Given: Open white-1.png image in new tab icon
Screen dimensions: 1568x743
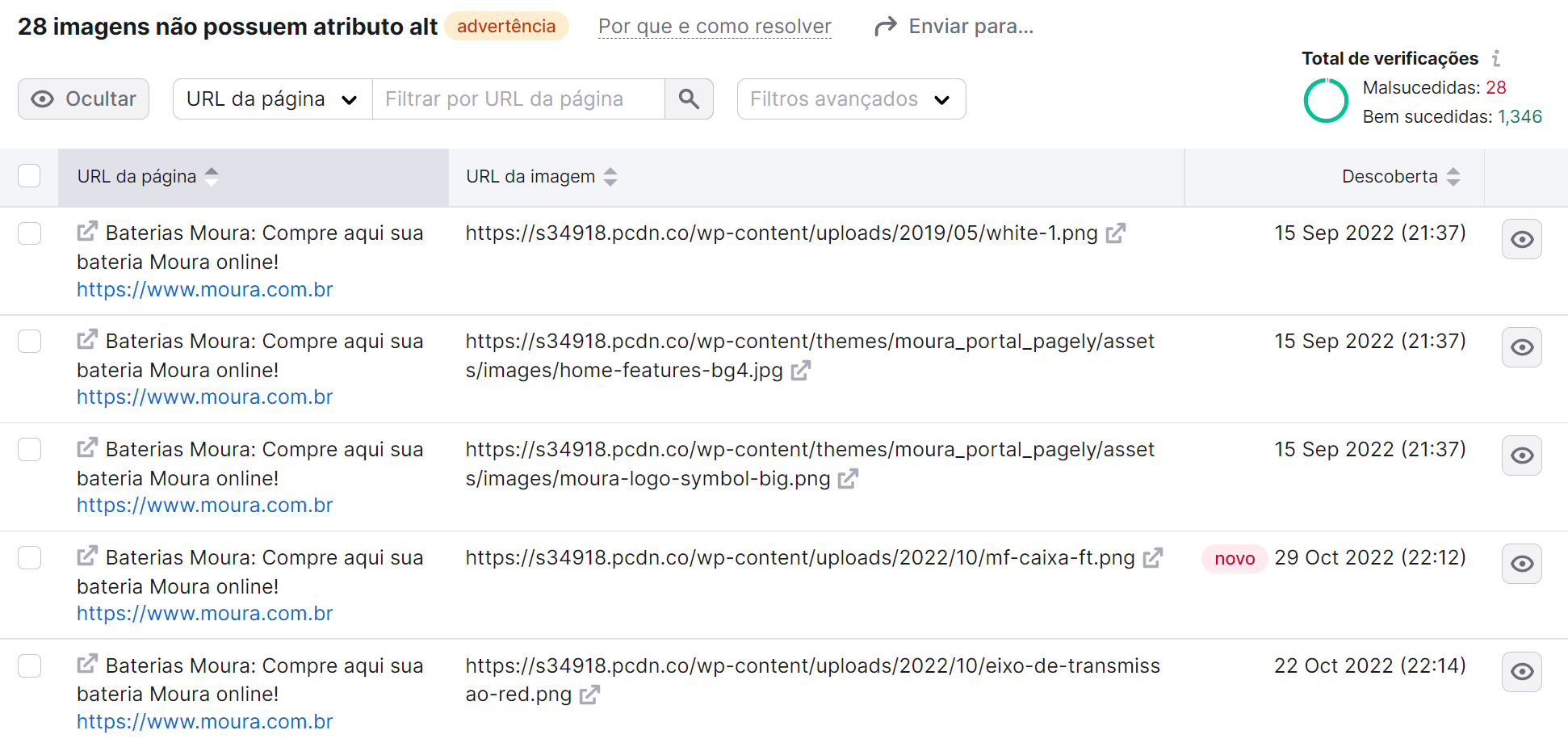Looking at the screenshot, I should tap(1116, 233).
